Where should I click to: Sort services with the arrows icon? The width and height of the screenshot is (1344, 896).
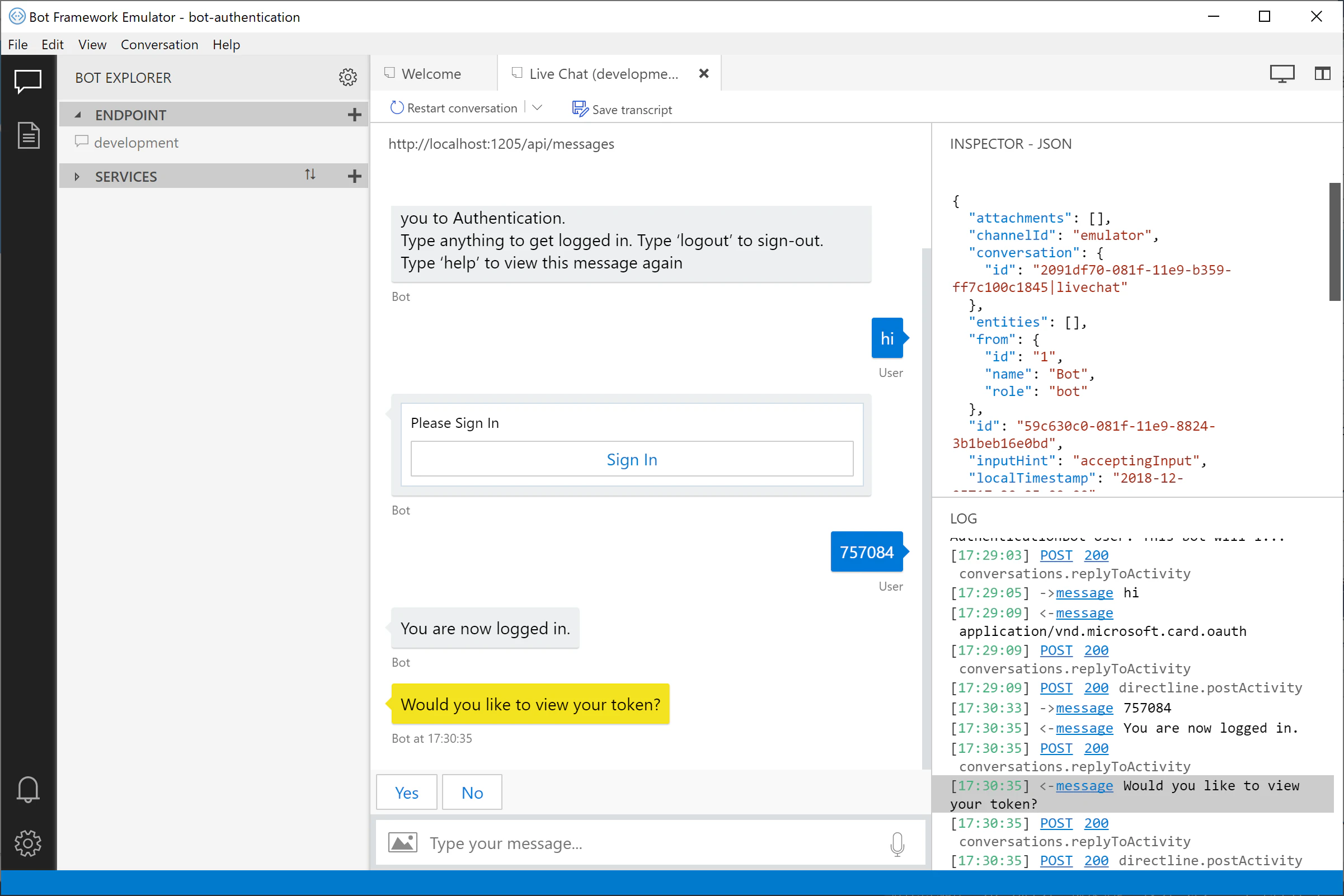(x=310, y=175)
